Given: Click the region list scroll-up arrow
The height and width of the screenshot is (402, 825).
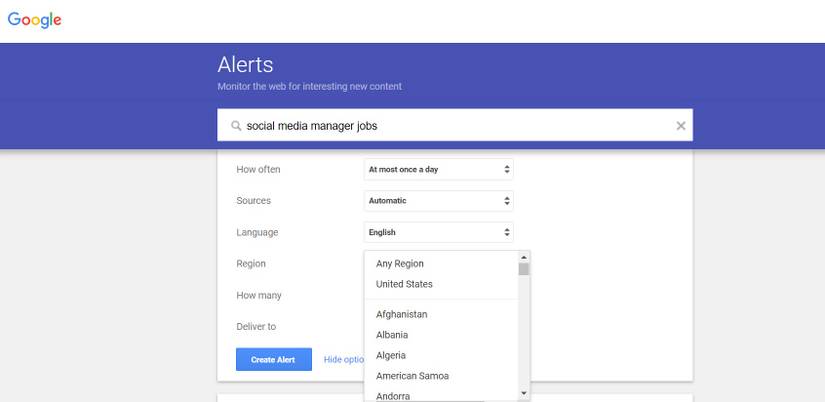Looking at the screenshot, I should (x=524, y=257).
